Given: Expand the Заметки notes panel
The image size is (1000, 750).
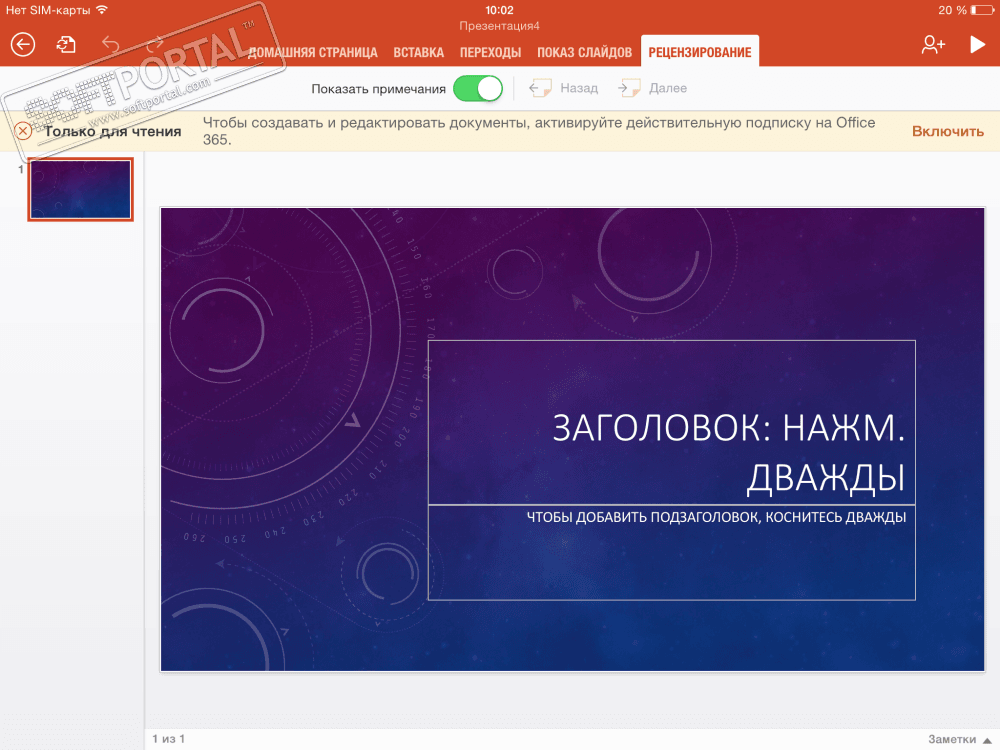Looking at the screenshot, I should pyautogui.click(x=960, y=739).
